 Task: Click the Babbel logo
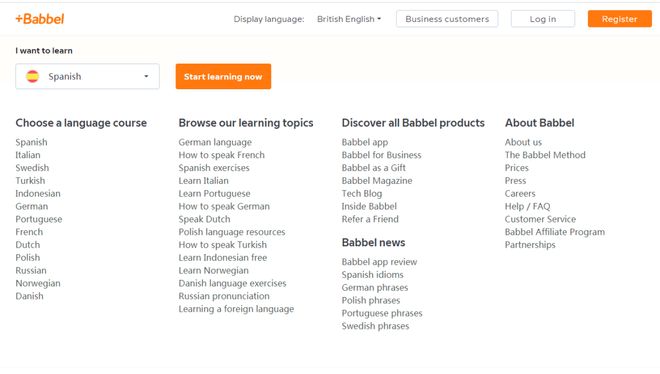[40, 19]
